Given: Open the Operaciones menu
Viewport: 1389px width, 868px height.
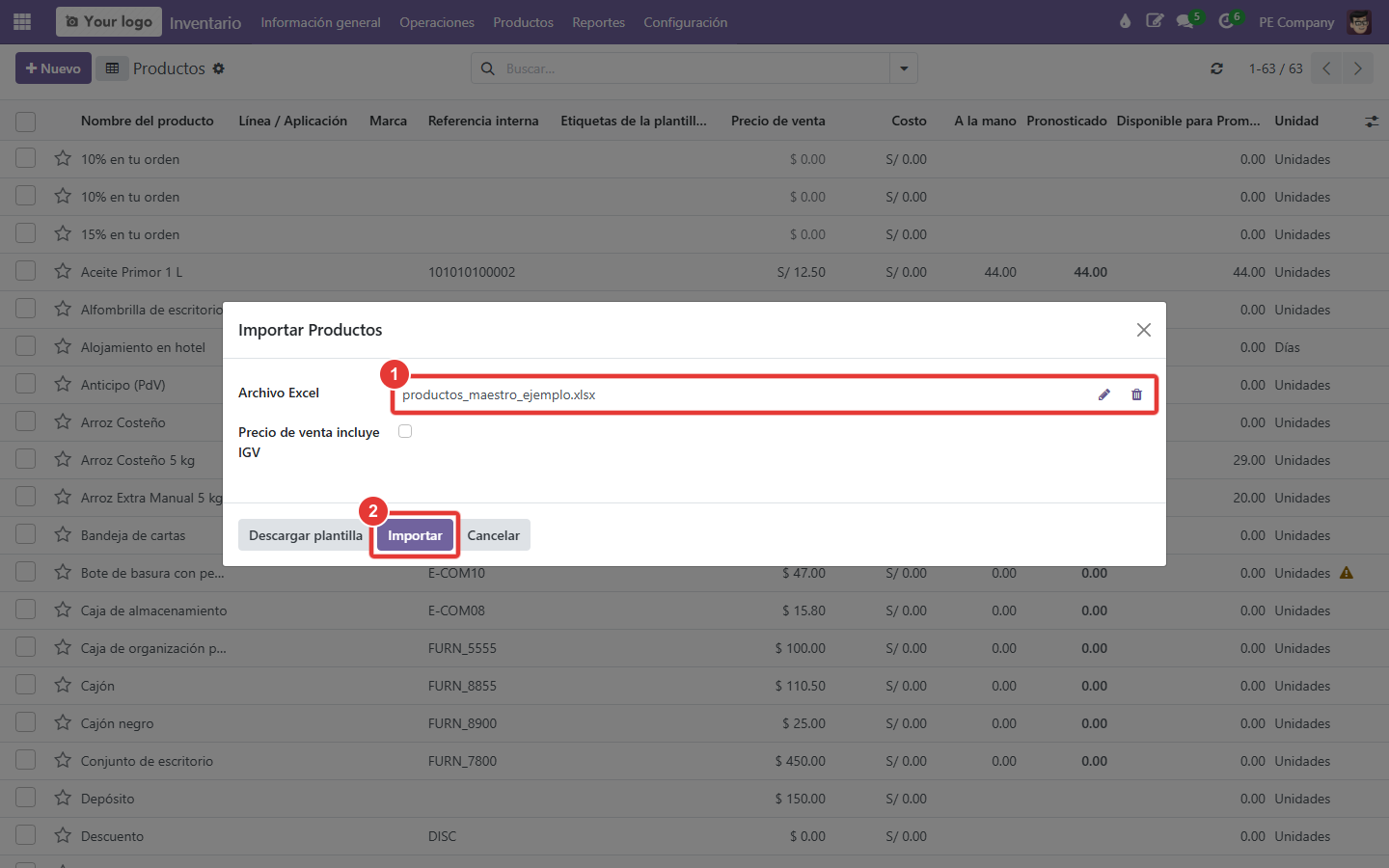Looking at the screenshot, I should (437, 22).
